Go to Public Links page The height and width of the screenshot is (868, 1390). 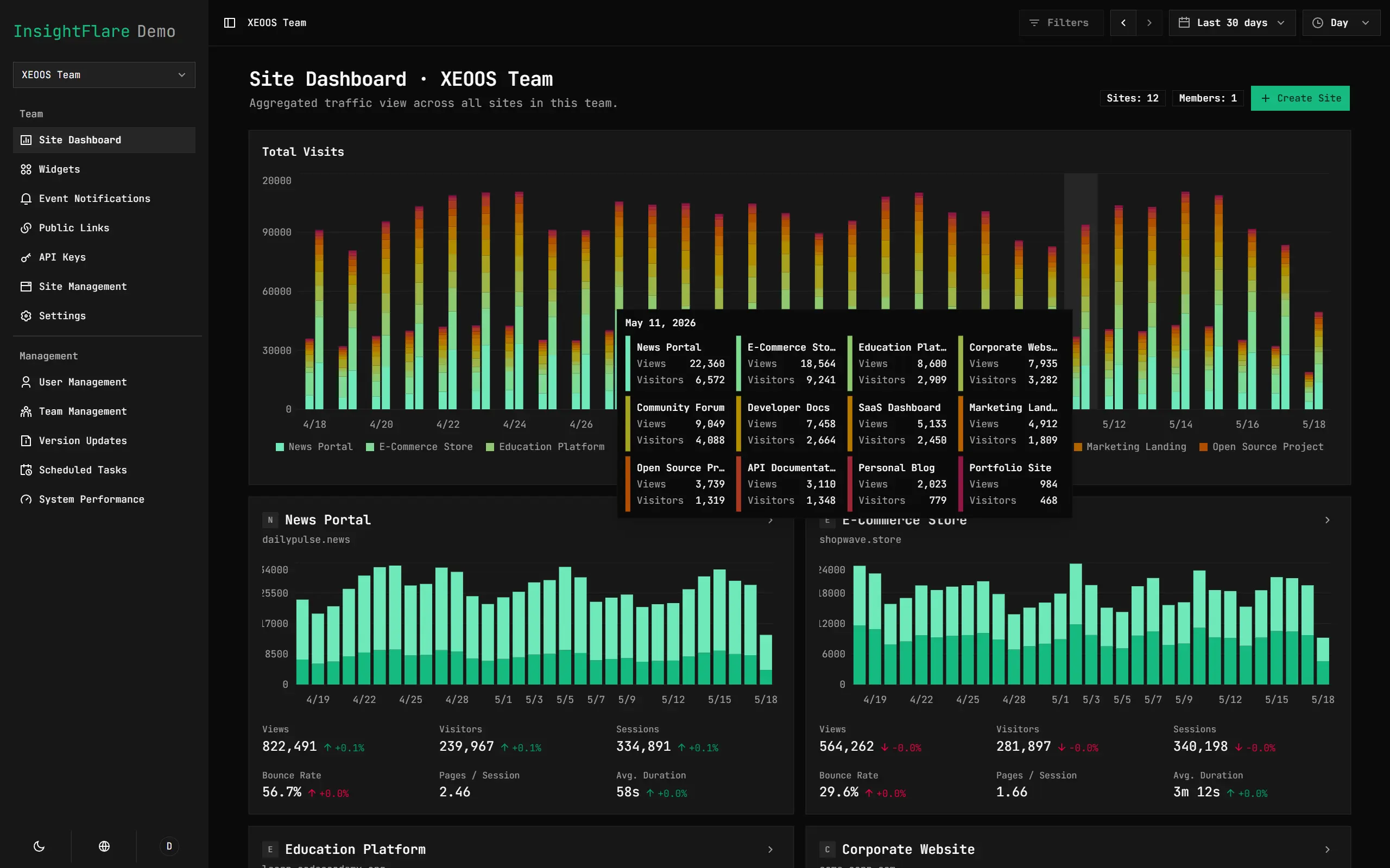[x=104, y=228]
